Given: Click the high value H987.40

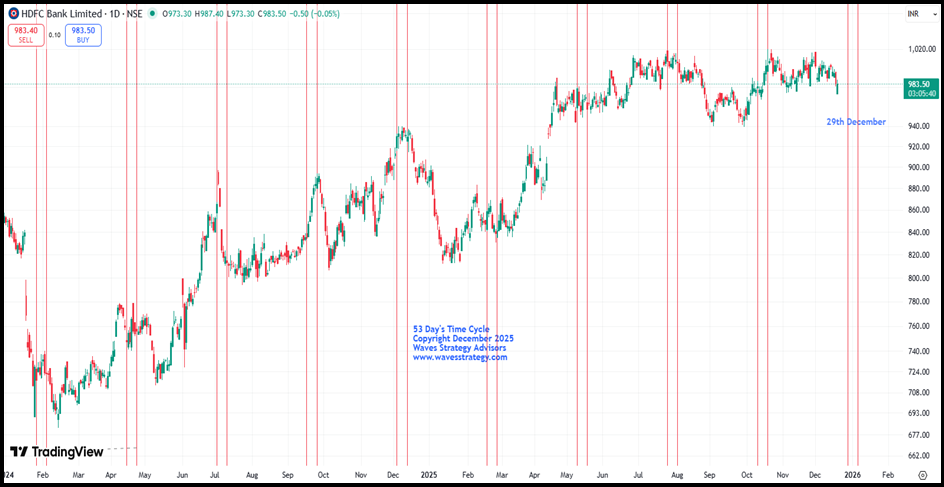Looking at the screenshot, I should (208, 13).
